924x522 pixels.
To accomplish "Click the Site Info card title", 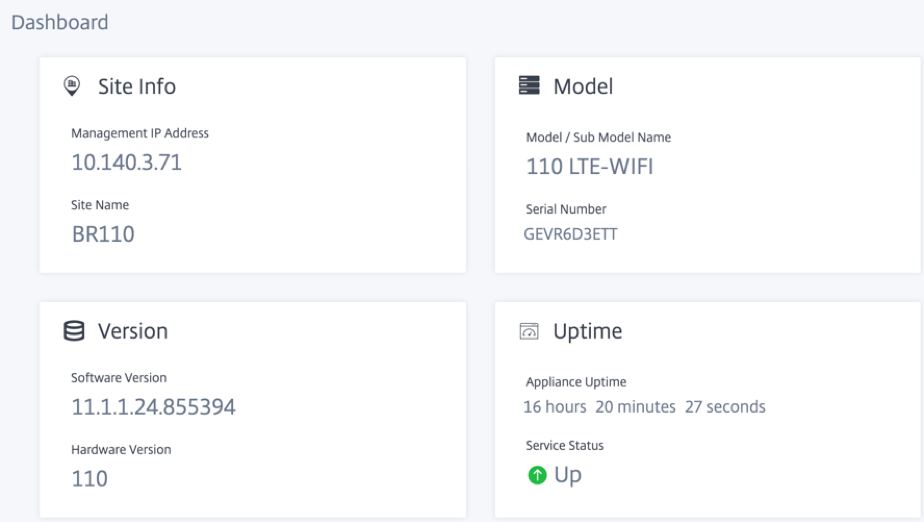I will tap(137, 87).
